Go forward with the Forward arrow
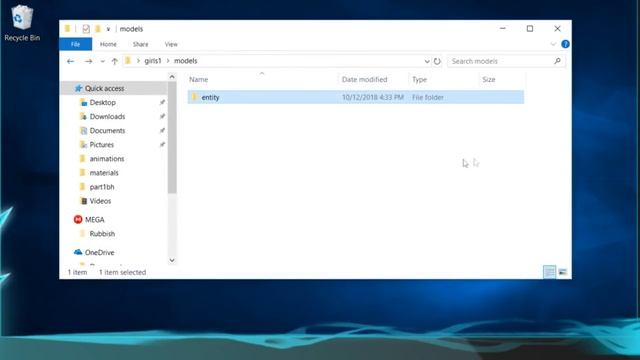640x360 pixels. tap(88, 61)
